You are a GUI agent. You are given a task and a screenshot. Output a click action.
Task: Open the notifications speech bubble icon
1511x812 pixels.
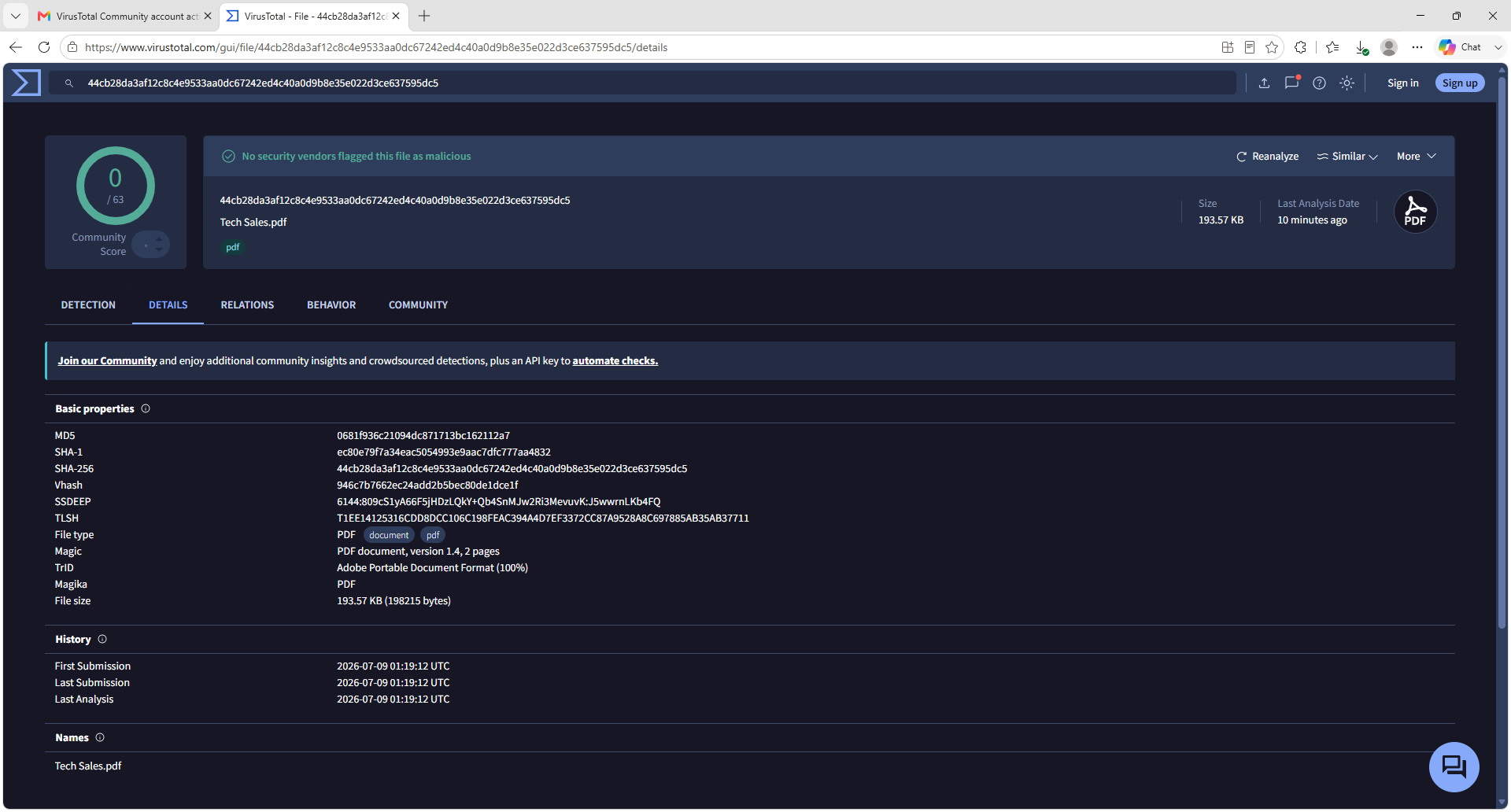1291,83
